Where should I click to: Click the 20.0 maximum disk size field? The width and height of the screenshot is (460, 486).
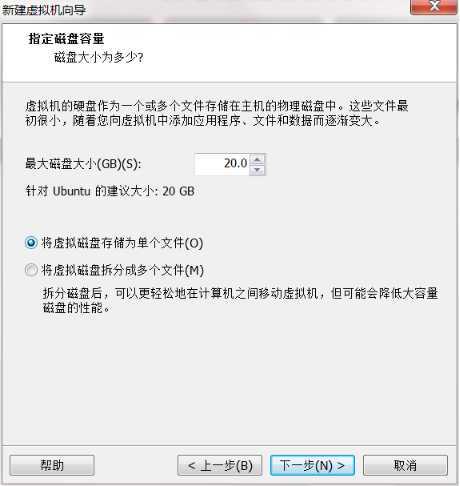222,164
